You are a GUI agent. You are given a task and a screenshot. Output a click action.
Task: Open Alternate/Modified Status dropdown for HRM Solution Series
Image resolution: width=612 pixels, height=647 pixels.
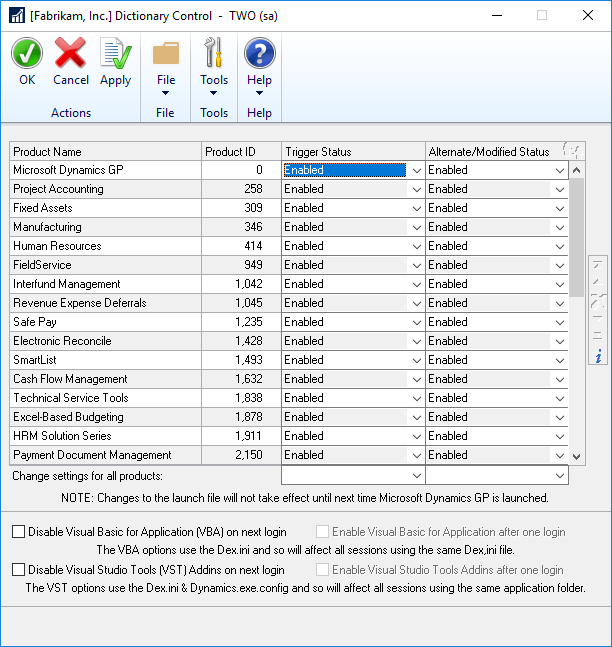point(560,436)
